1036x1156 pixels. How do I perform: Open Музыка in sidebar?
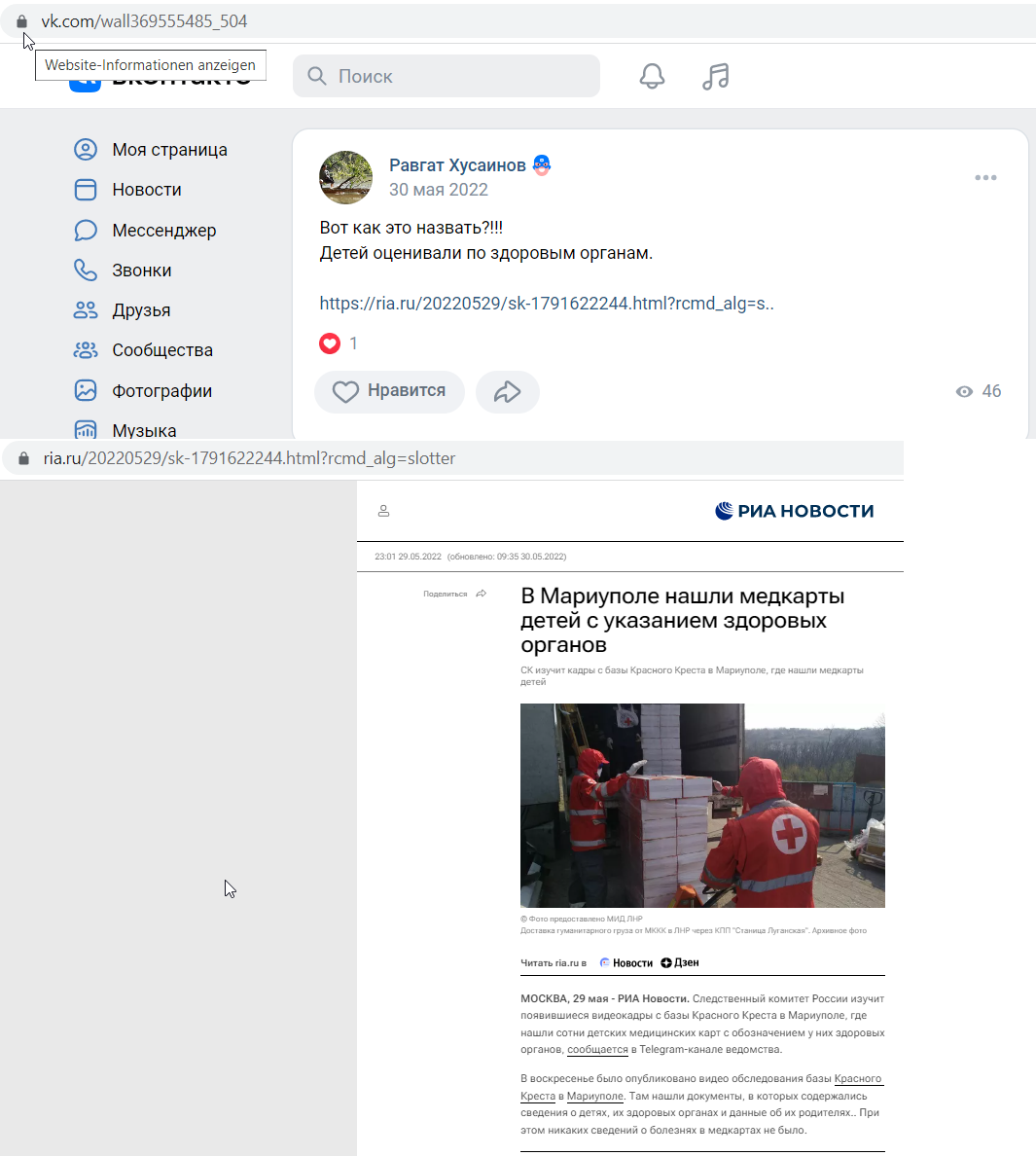pyautogui.click(x=144, y=430)
